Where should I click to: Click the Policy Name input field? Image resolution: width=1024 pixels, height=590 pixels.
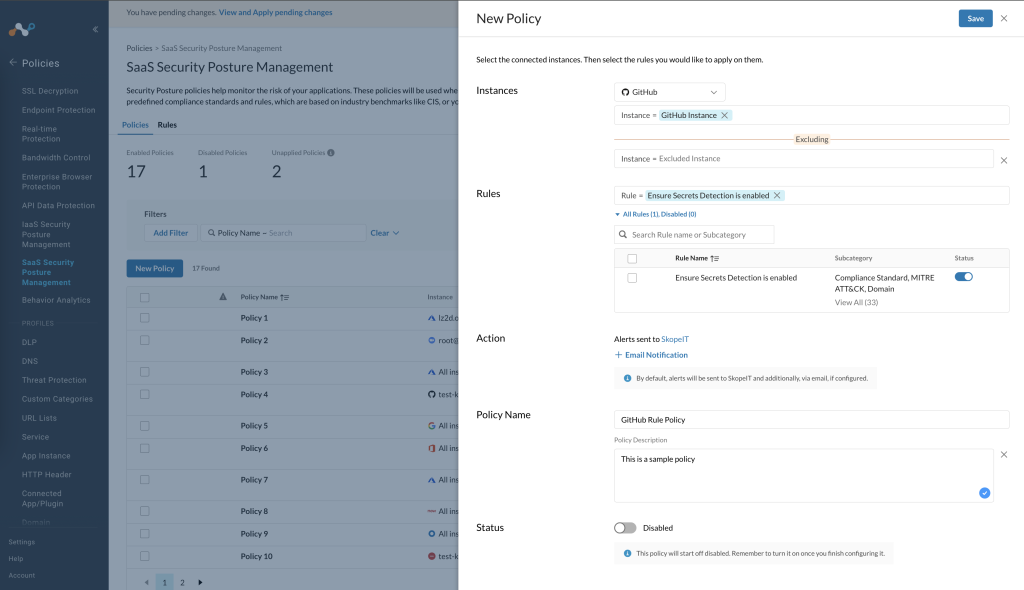(x=812, y=419)
